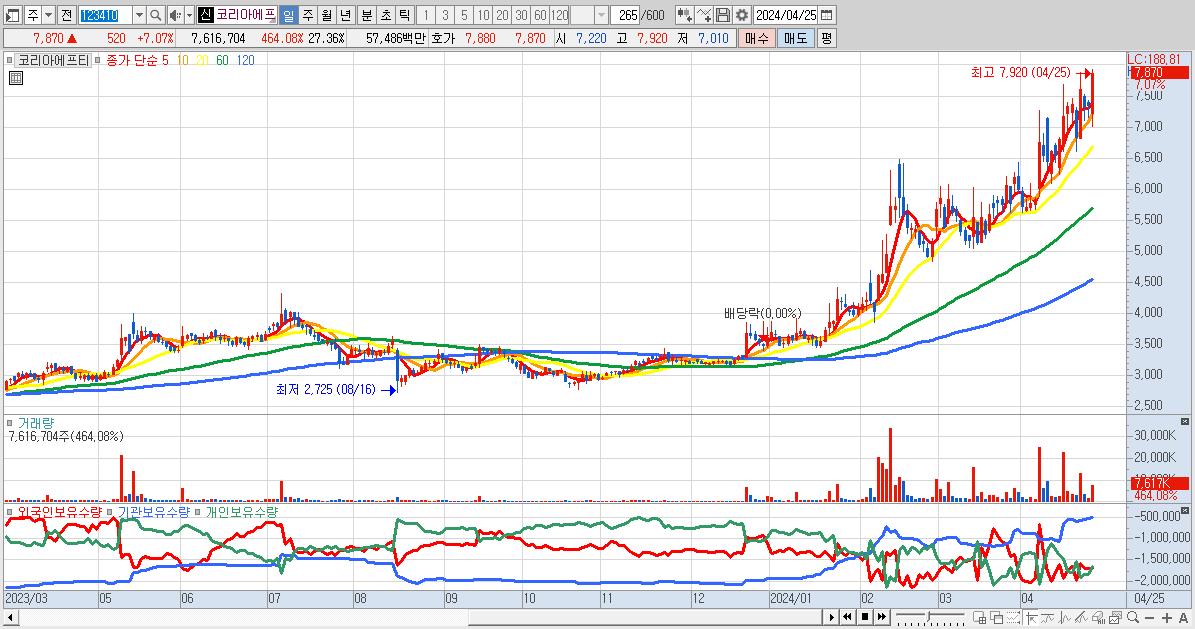Click the 기관보유수량 legend label
Screen dimensions: 1195x629
point(153,512)
